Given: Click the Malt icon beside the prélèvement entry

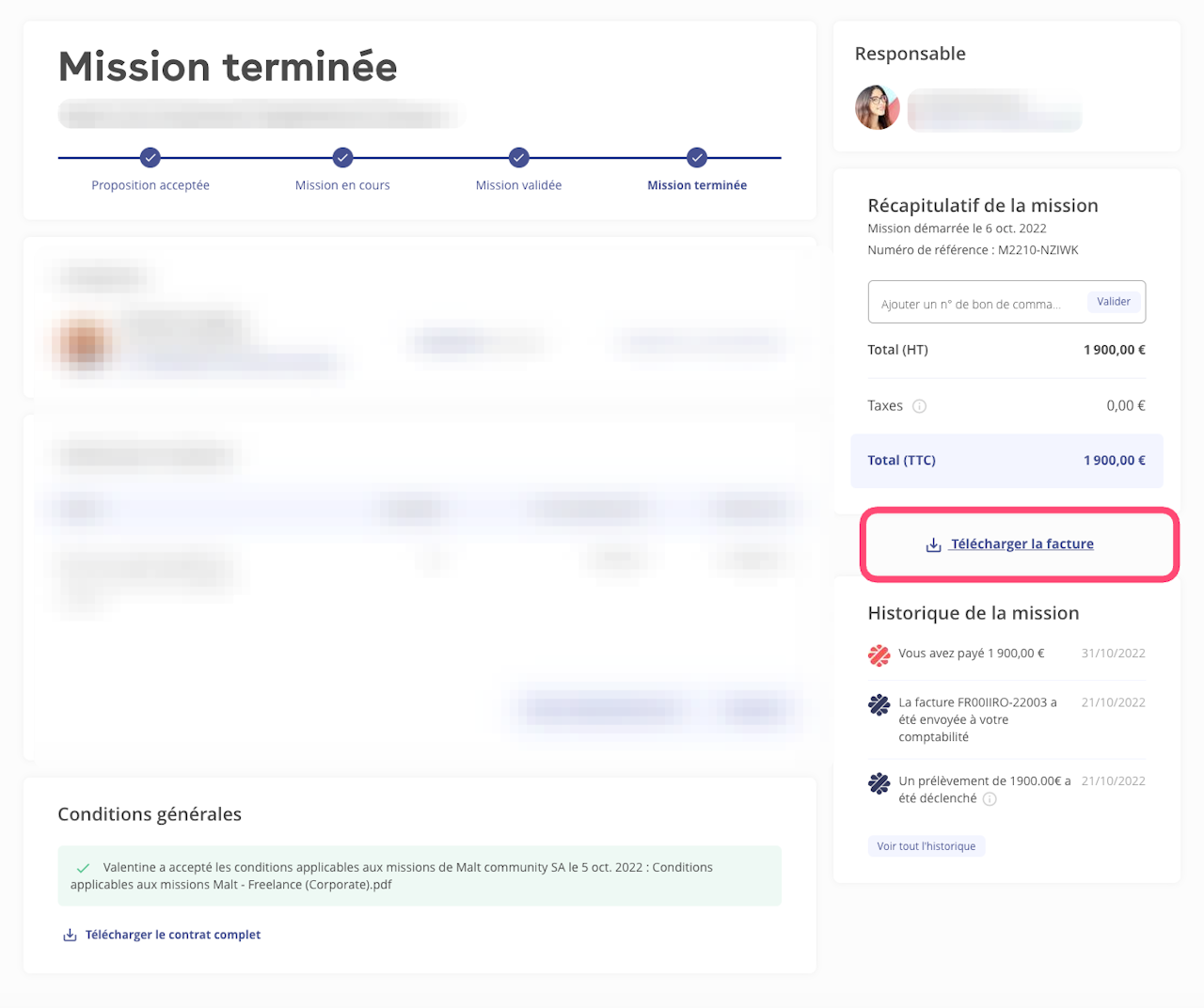Looking at the screenshot, I should coord(879,783).
